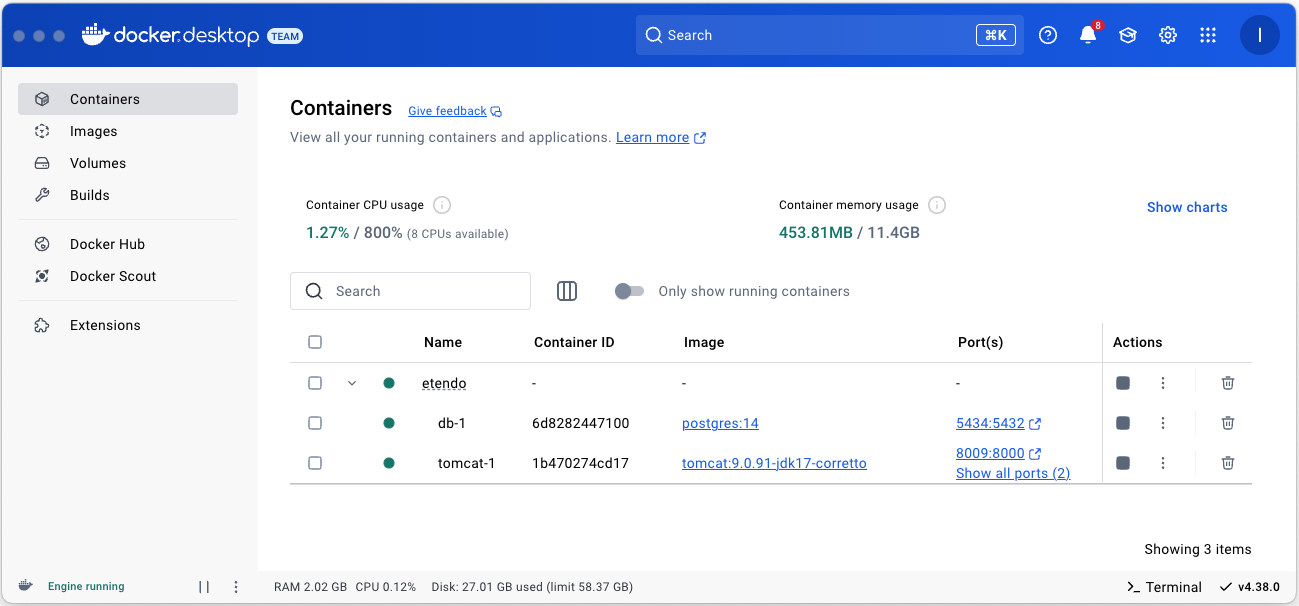Open the Terminal in status bar
Viewport: 1299px width, 606px height.
pyautogui.click(x=1164, y=587)
